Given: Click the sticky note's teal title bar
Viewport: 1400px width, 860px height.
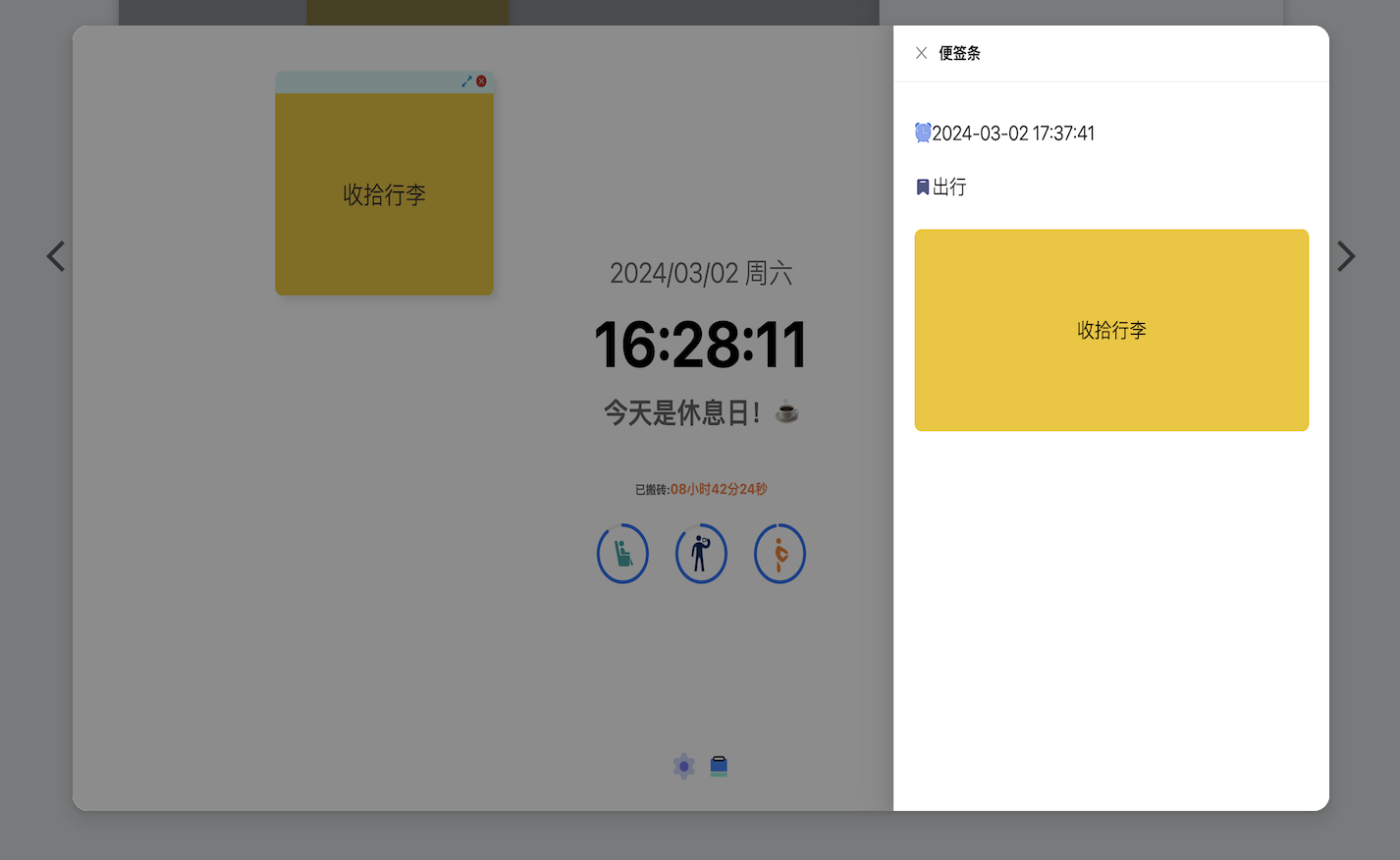Looking at the screenshot, I should [384, 81].
